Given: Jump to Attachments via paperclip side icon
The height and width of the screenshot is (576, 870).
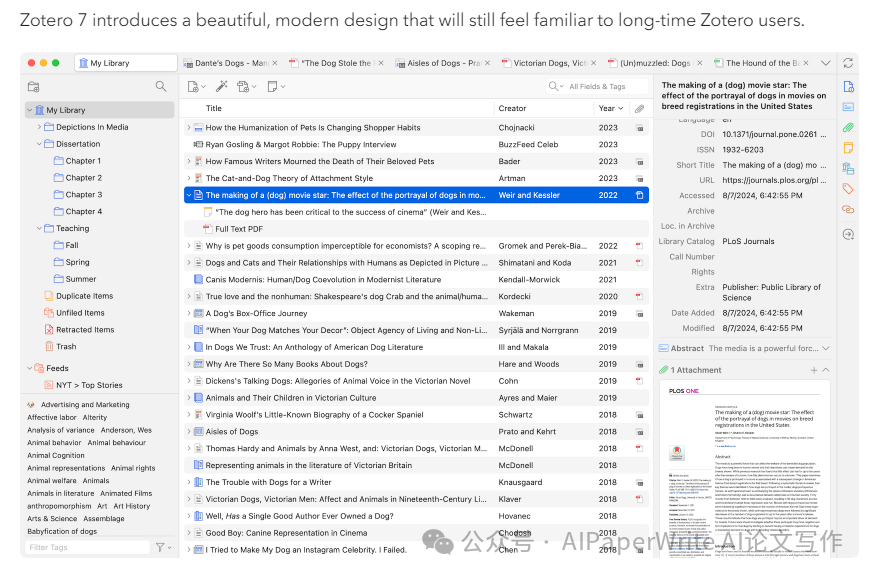Looking at the screenshot, I should click(848, 128).
